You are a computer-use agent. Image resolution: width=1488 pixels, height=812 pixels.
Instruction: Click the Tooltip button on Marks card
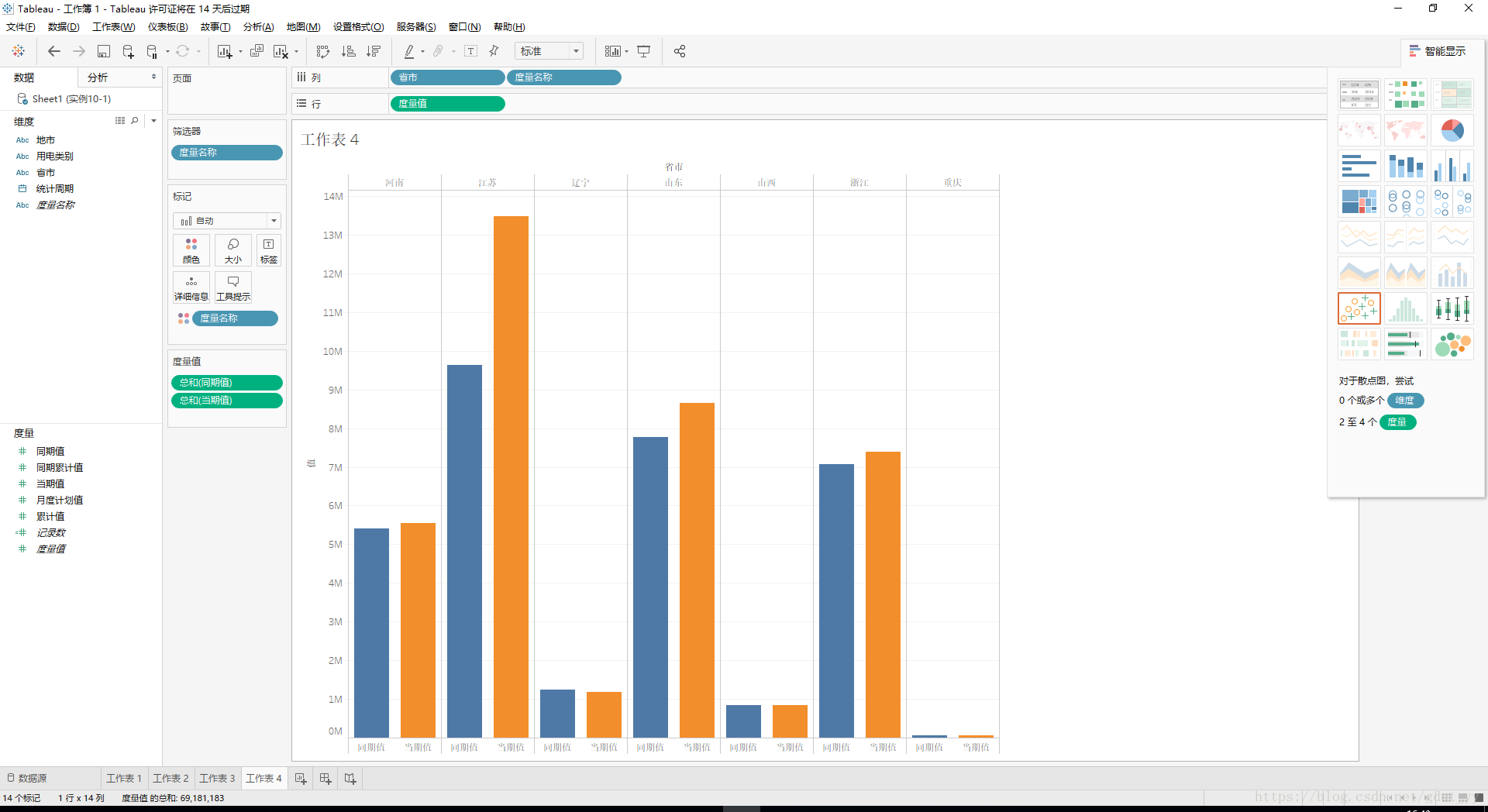[x=233, y=287]
